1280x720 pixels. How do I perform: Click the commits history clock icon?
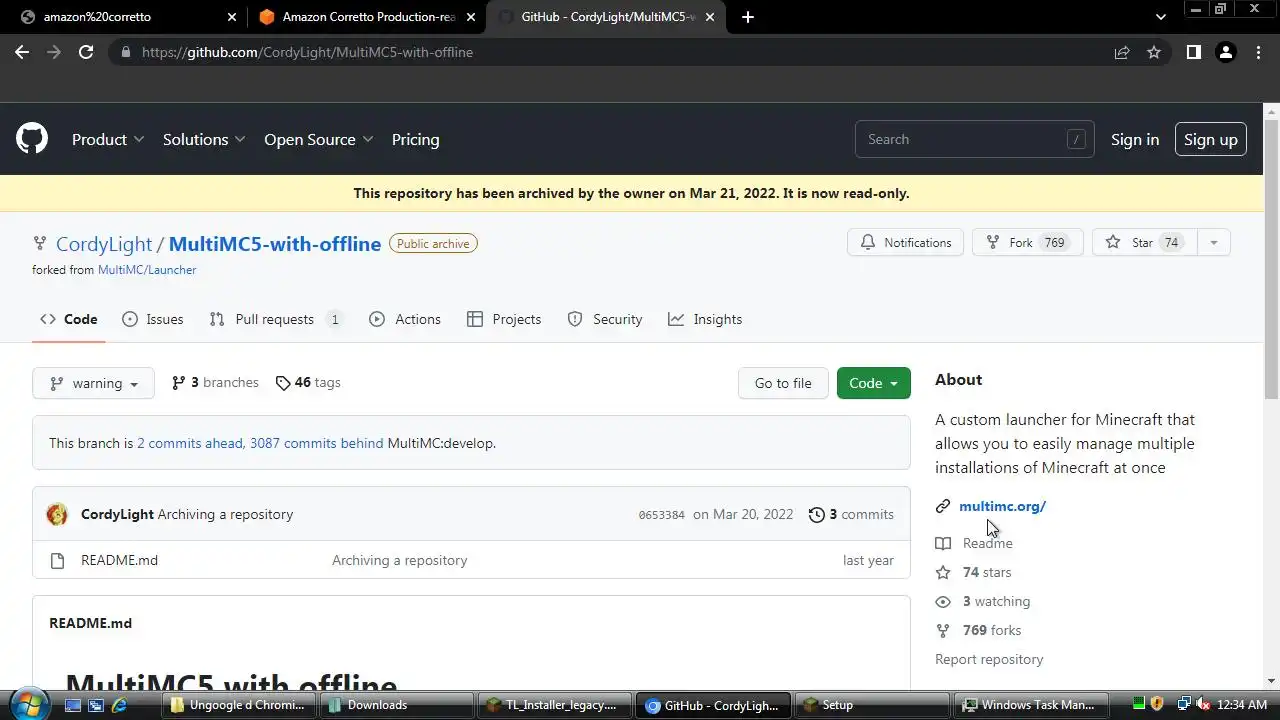pos(817,514)
